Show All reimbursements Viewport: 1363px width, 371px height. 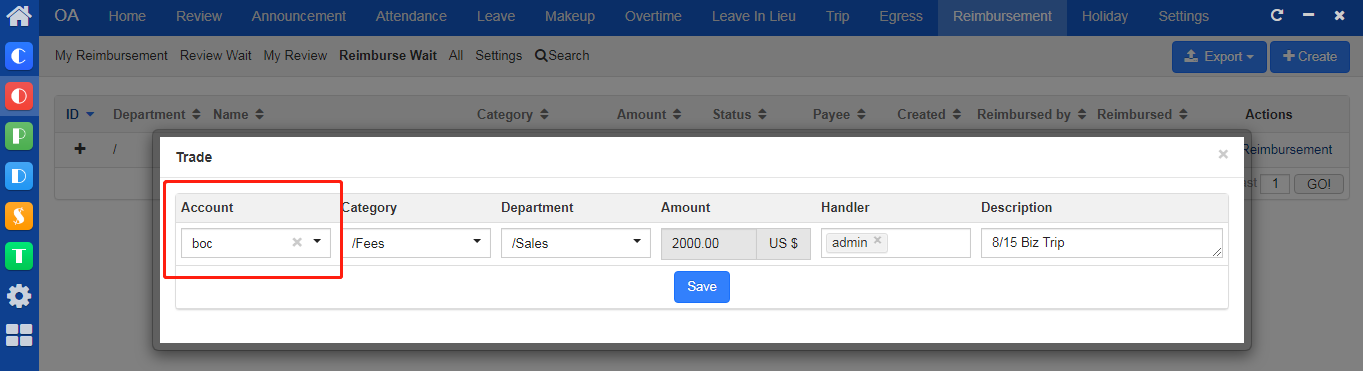click(456, 56)
